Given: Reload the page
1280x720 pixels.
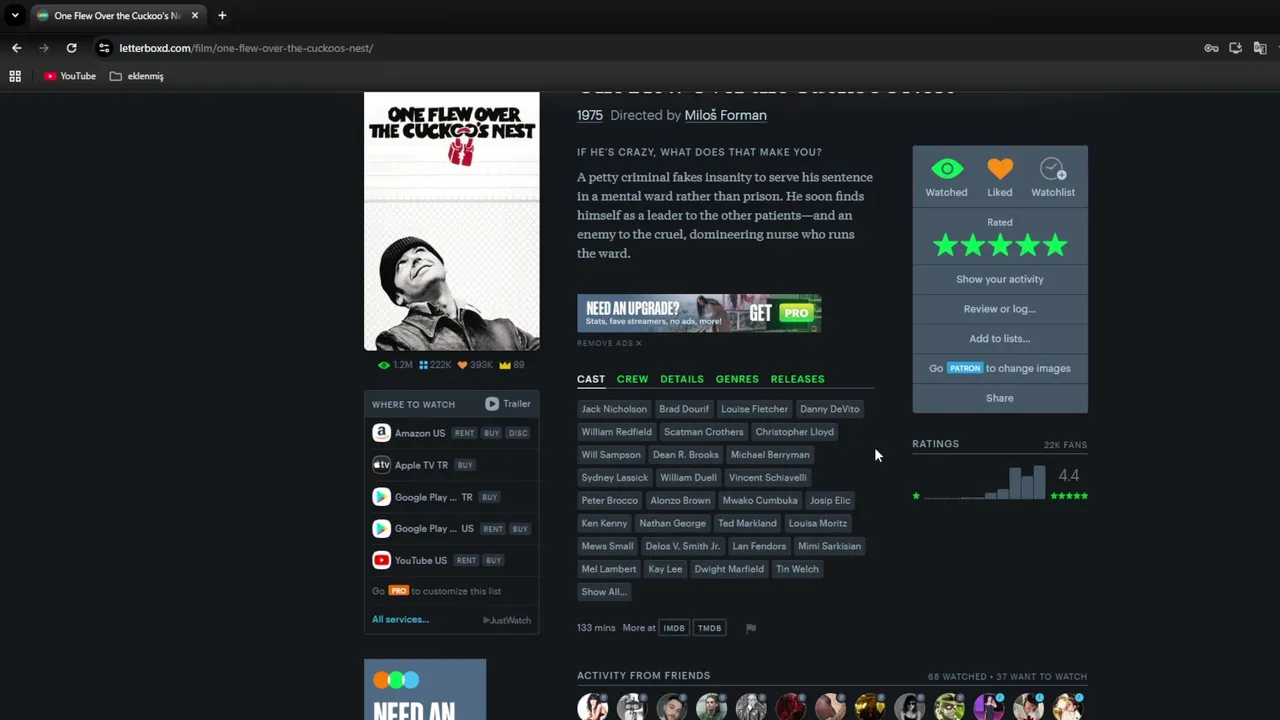Looking at the screenshot, I should [71, 48].
